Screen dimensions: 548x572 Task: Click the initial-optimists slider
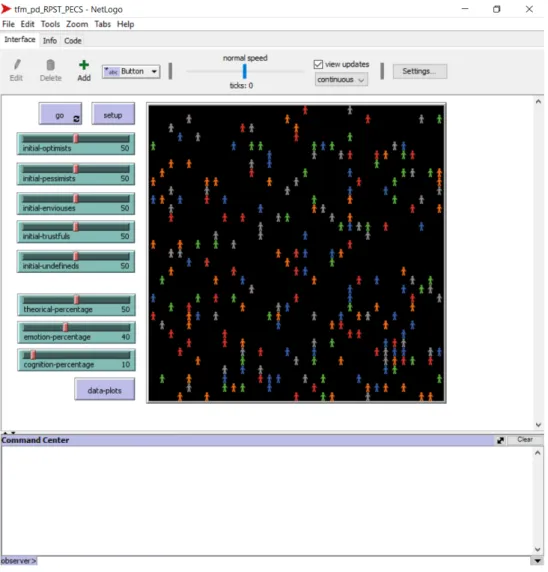pos(76,144)
